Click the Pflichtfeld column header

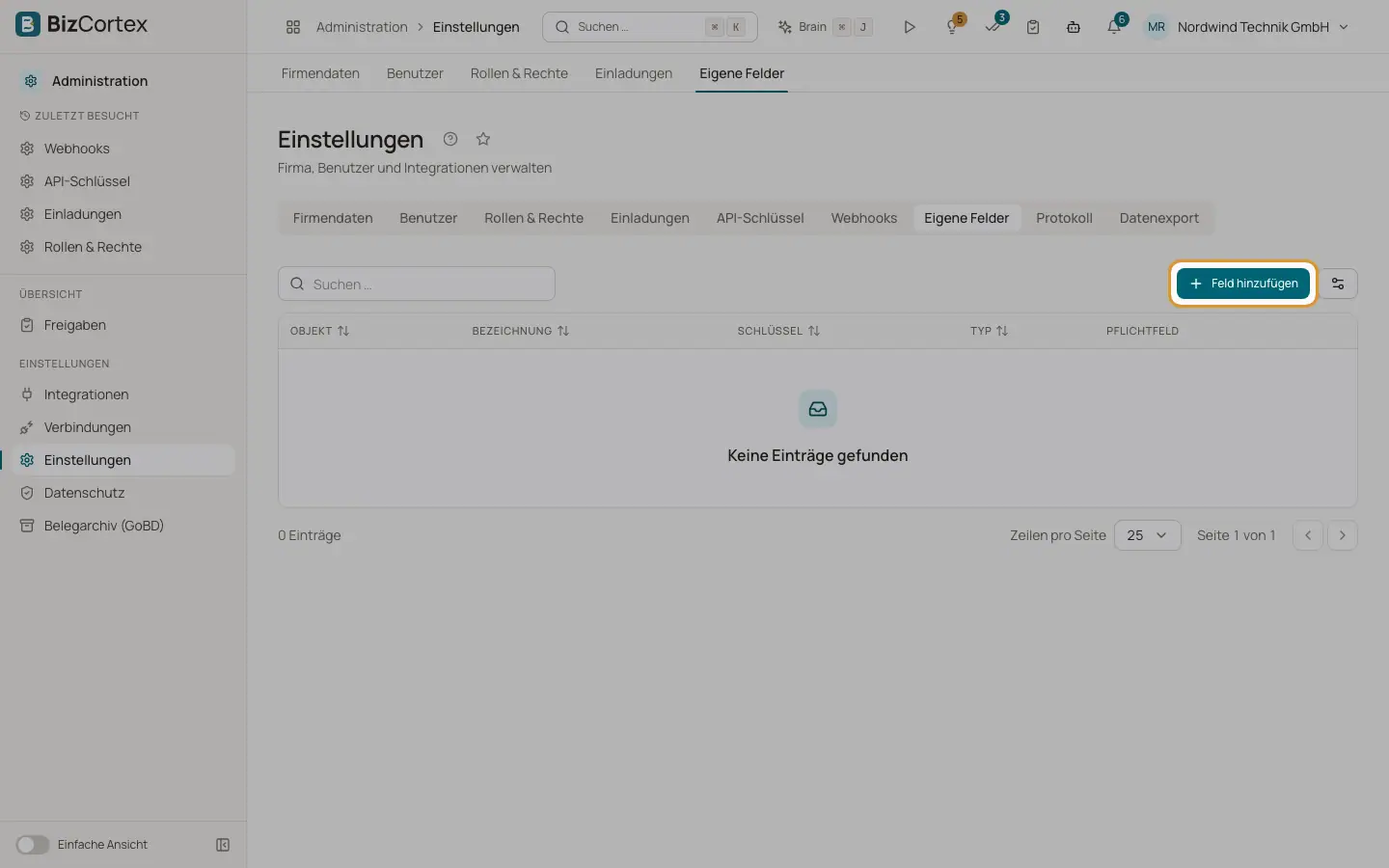[1142, 331]
